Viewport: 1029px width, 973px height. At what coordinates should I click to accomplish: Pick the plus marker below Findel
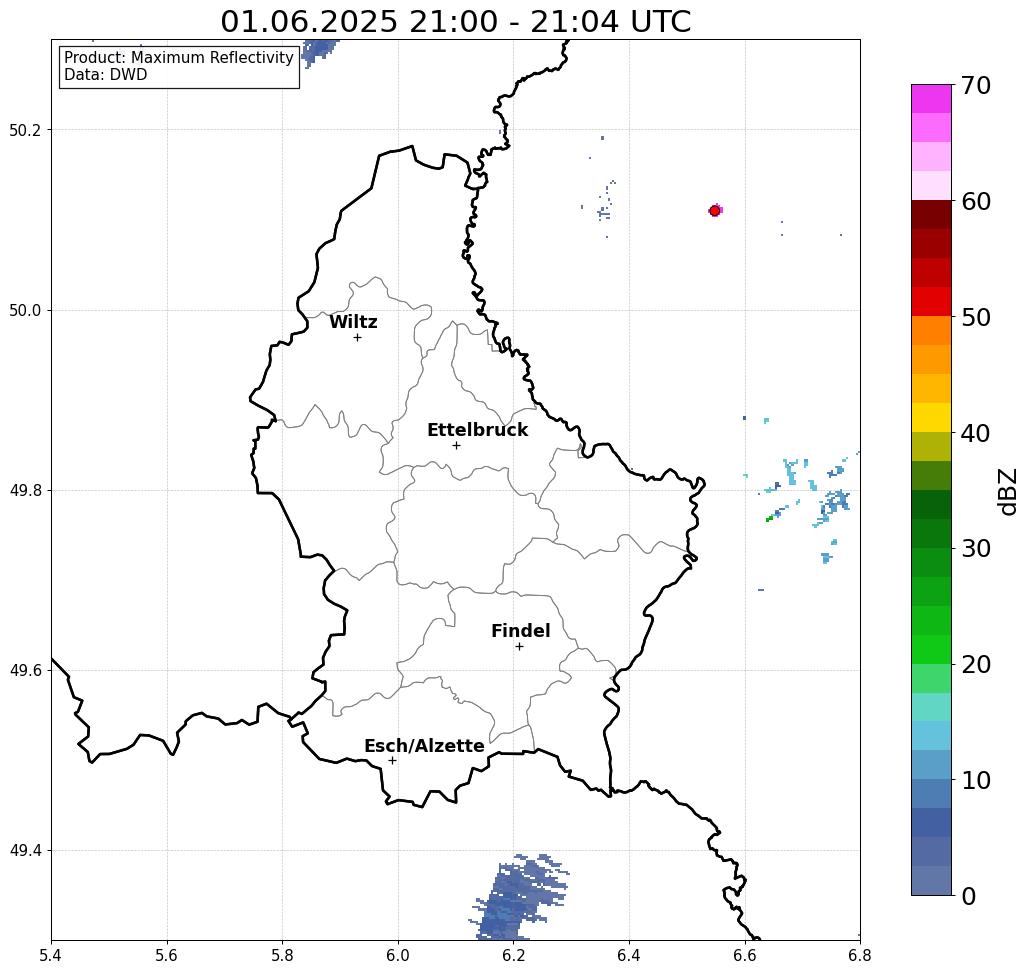click(519, 647)
